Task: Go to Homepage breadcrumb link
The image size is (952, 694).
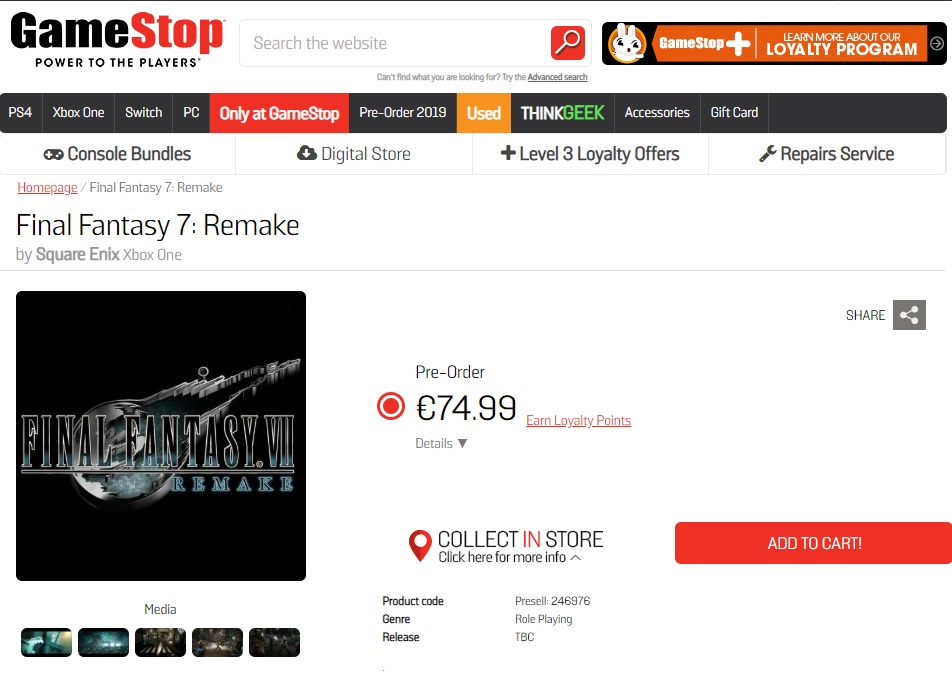Action: click(x=47, y=188)
